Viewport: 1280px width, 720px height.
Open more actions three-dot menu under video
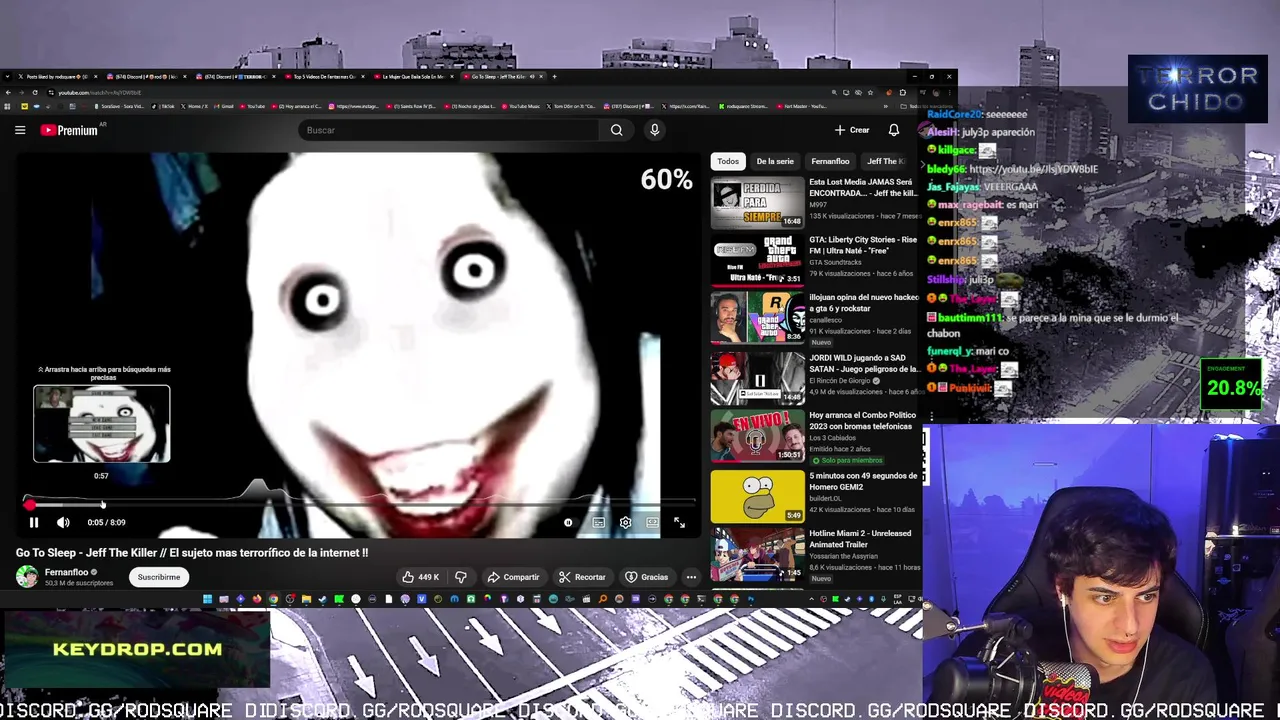click(x=691, y=577)
